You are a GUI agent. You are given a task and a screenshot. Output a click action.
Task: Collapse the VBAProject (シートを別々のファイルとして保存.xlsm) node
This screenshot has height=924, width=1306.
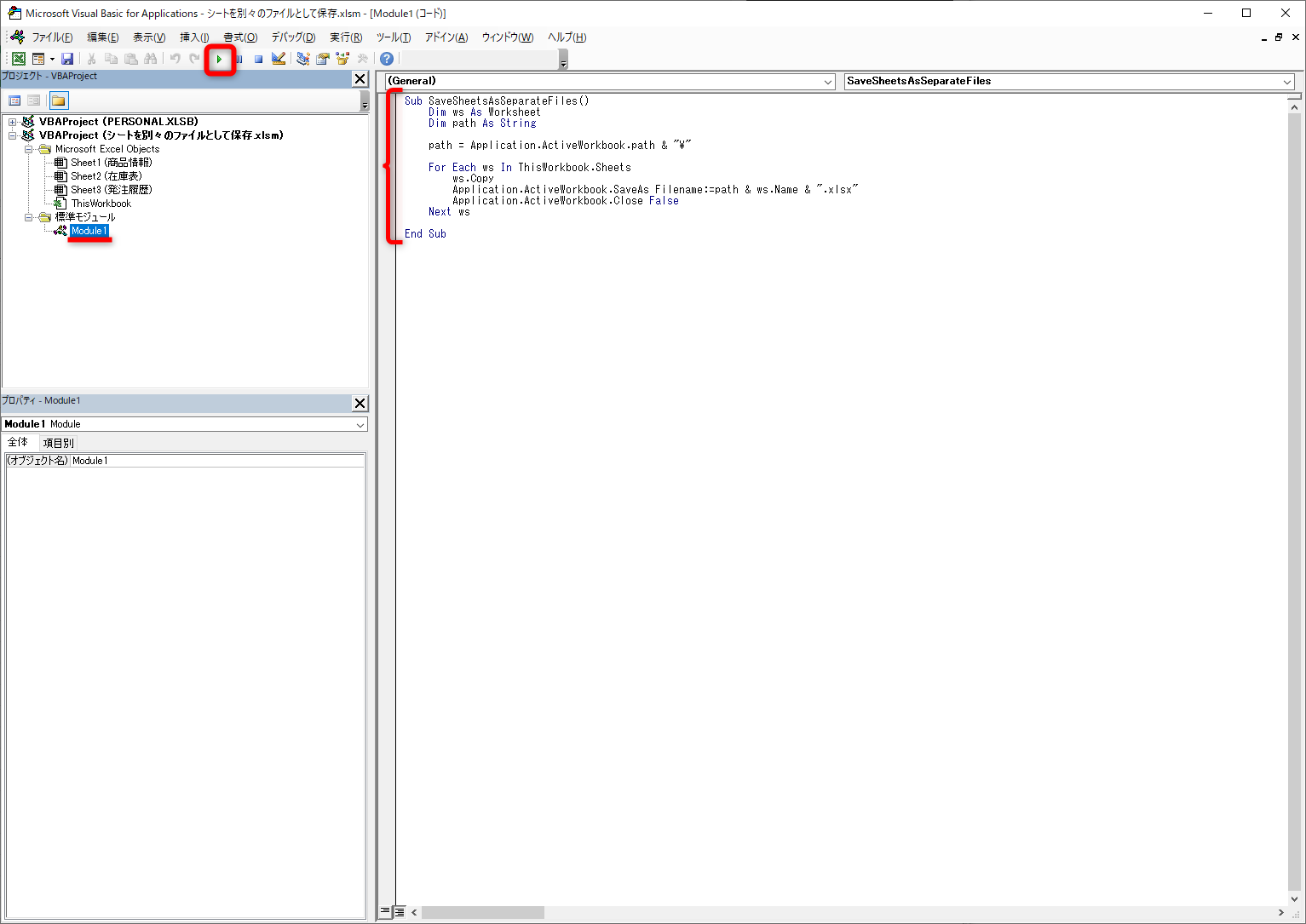[x=13, y=135]
